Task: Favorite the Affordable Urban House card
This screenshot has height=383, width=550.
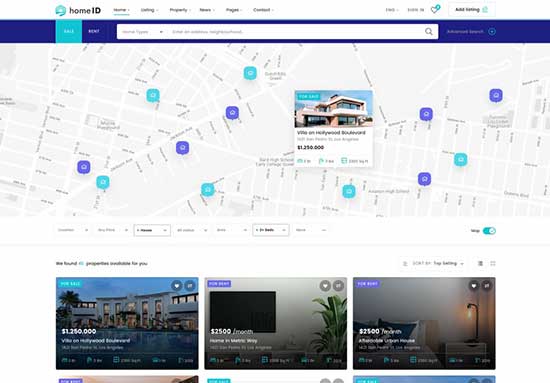Action: click(474, 286)
